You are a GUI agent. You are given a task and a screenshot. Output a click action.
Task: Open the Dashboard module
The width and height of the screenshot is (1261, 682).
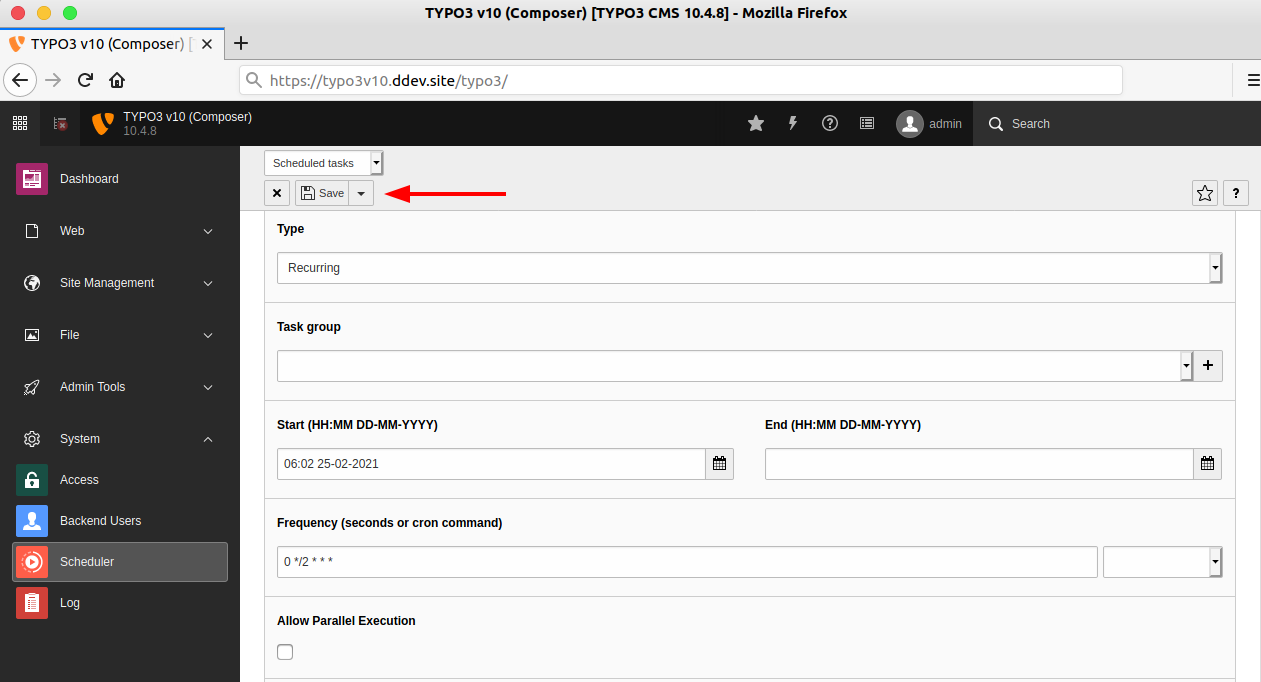pos(89,179)
